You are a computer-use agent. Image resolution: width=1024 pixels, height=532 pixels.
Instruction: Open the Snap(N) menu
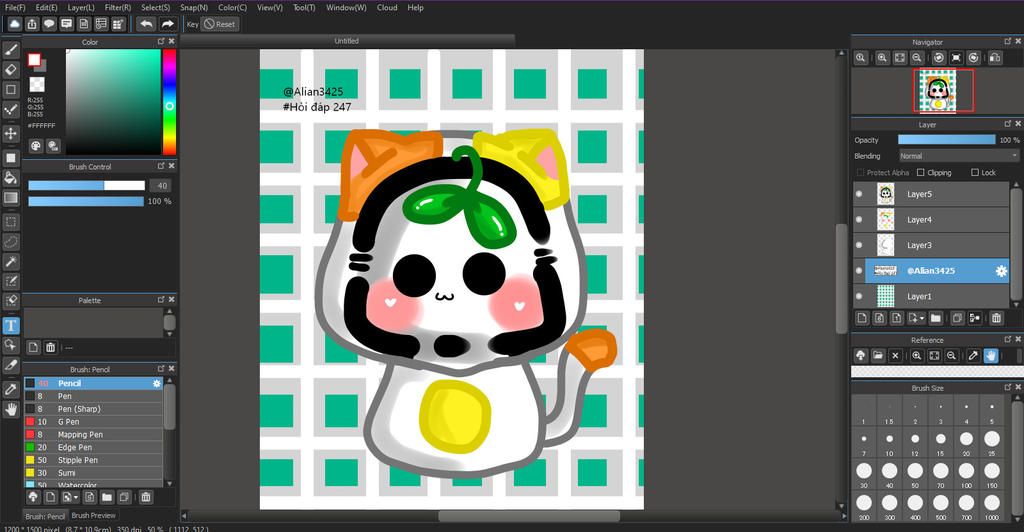point(194,7)
